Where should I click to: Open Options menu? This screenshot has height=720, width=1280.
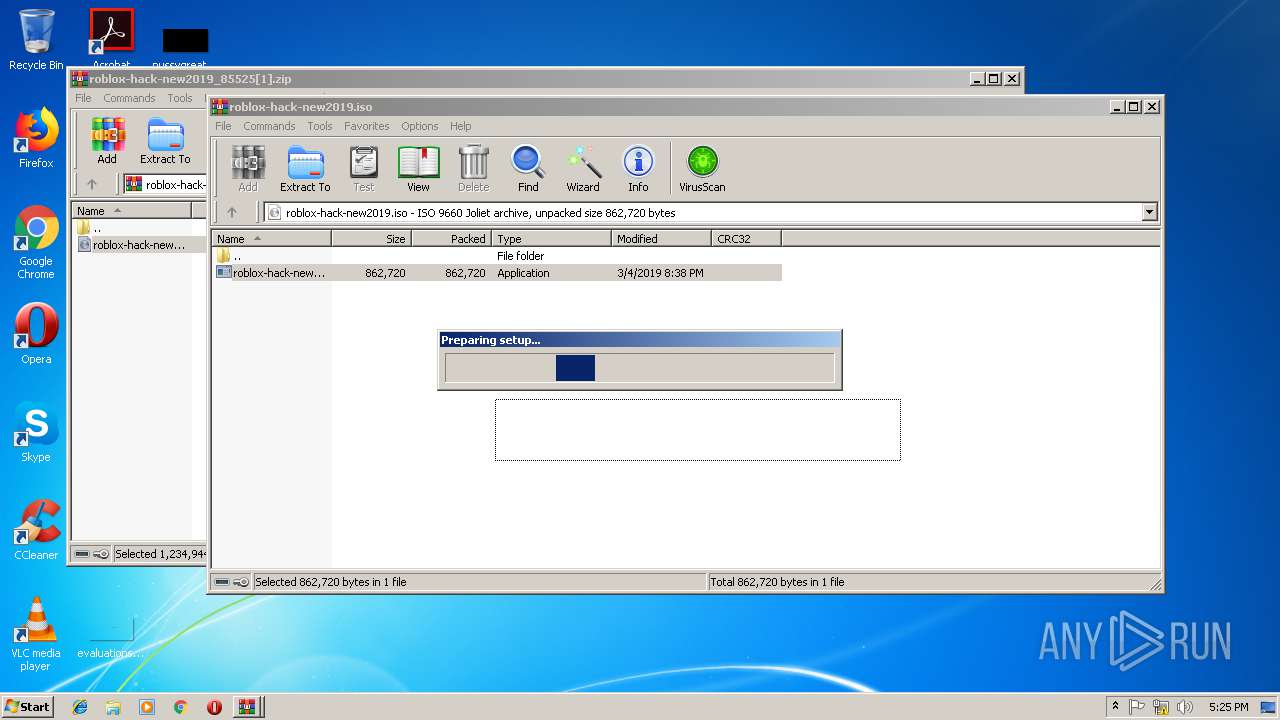tap(420, 126)
